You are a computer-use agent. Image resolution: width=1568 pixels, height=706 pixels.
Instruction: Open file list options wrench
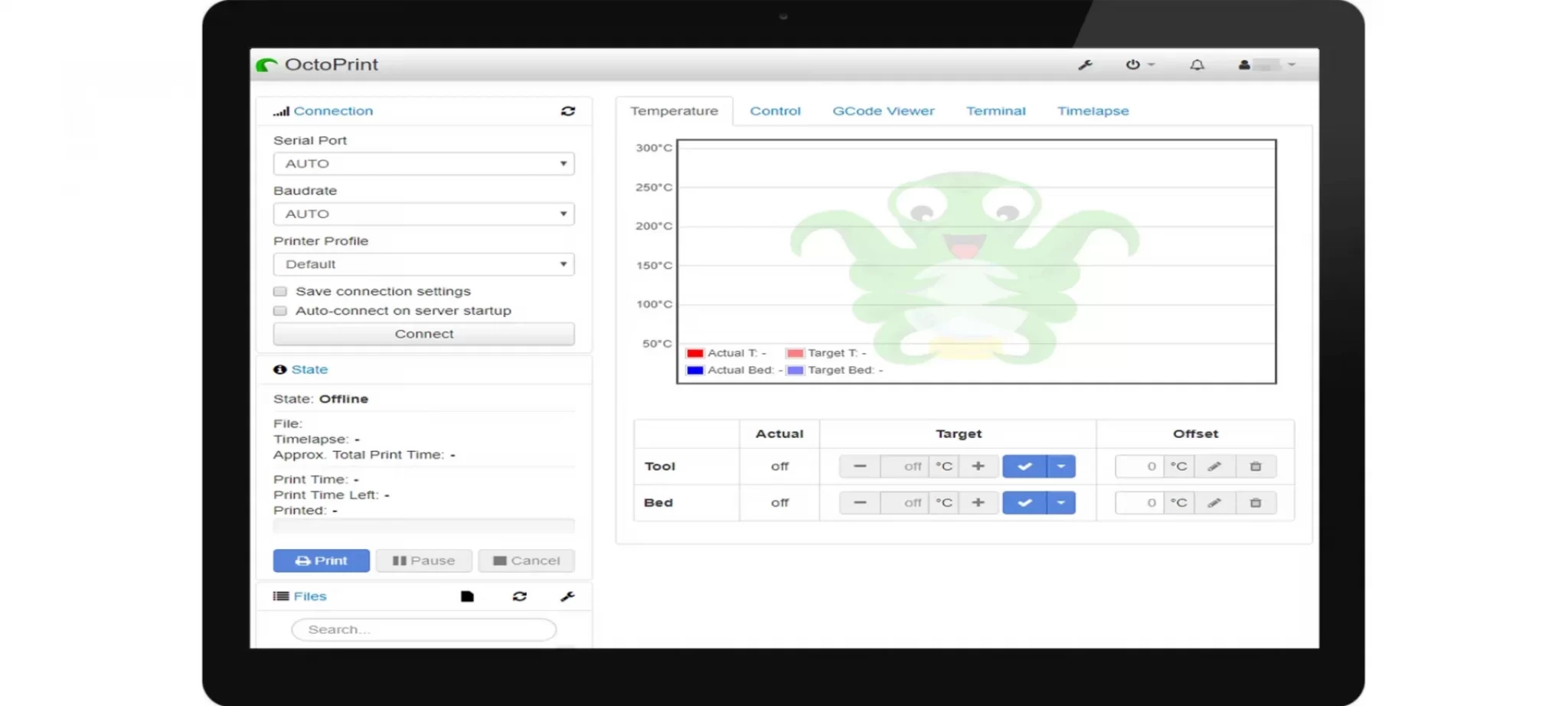(x=567, y=597)
